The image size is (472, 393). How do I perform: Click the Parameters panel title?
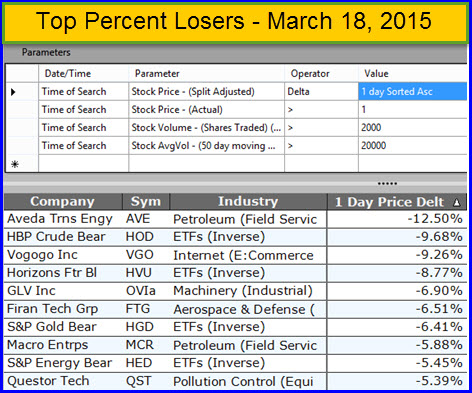pyautogui.click(x=46, y=52)
